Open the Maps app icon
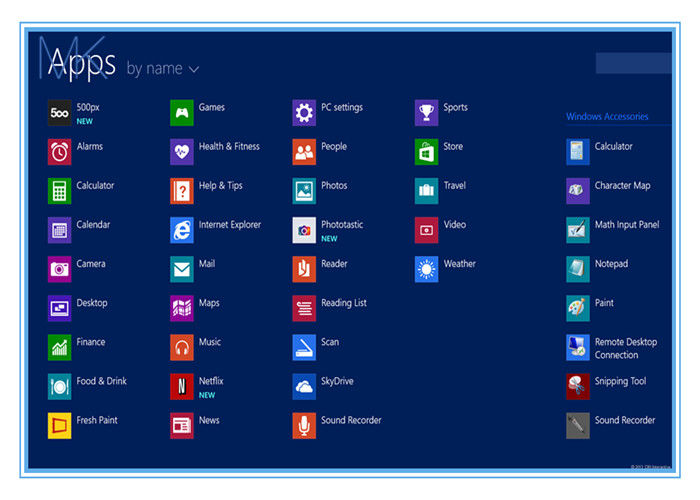This screenshot has height=500, width=700. coord(182,308)
